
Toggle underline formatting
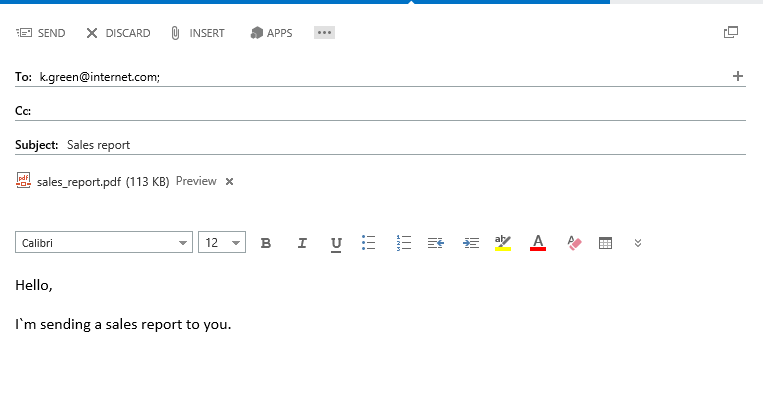(x=336, y=244)
